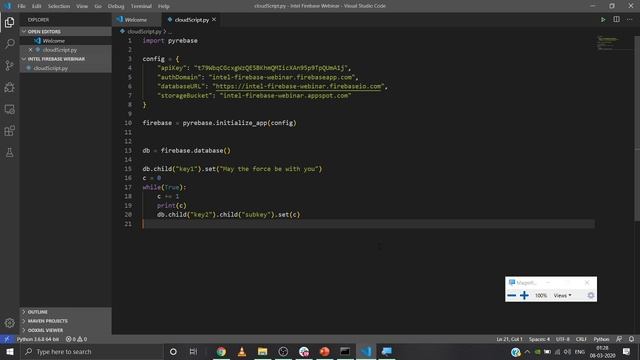
Task: Open VLC media player from taskbar
Action: coord(242,351)
